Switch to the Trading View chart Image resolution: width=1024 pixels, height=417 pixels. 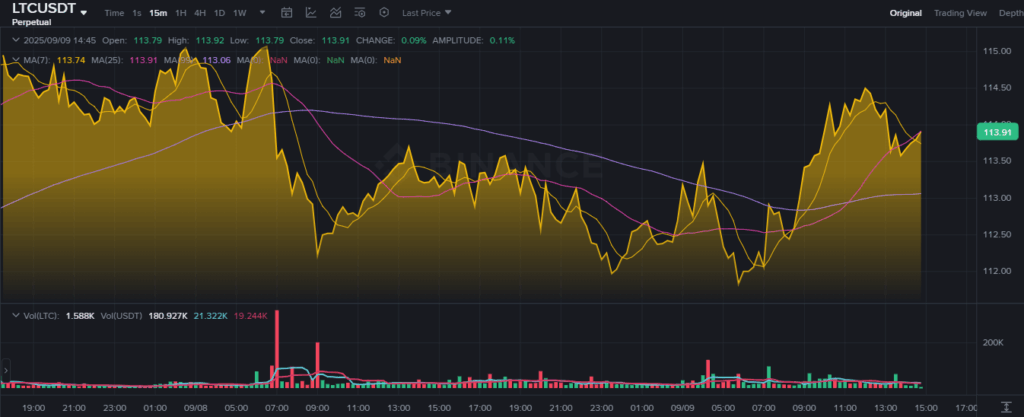pyautogui.click(x=959, y=13)
